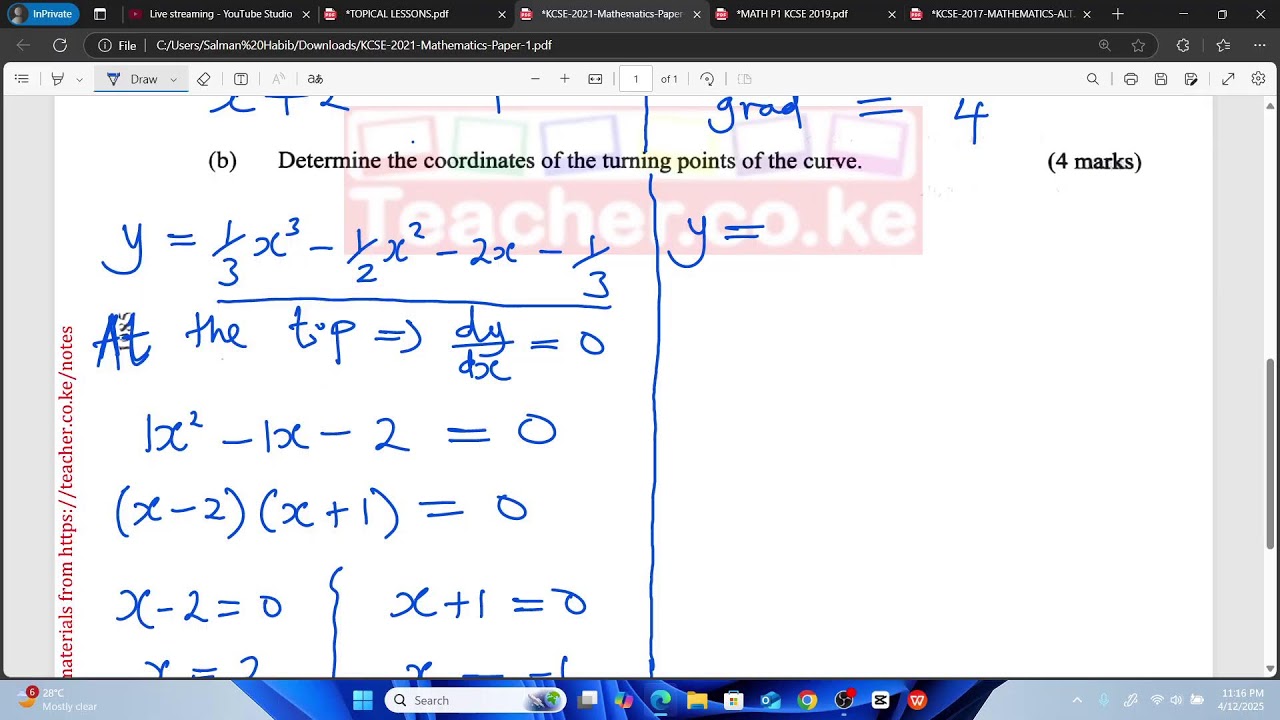The height and width of the screenshot is (720, 1280).
Task: Click the Page view icon
Action: (744, 79)
